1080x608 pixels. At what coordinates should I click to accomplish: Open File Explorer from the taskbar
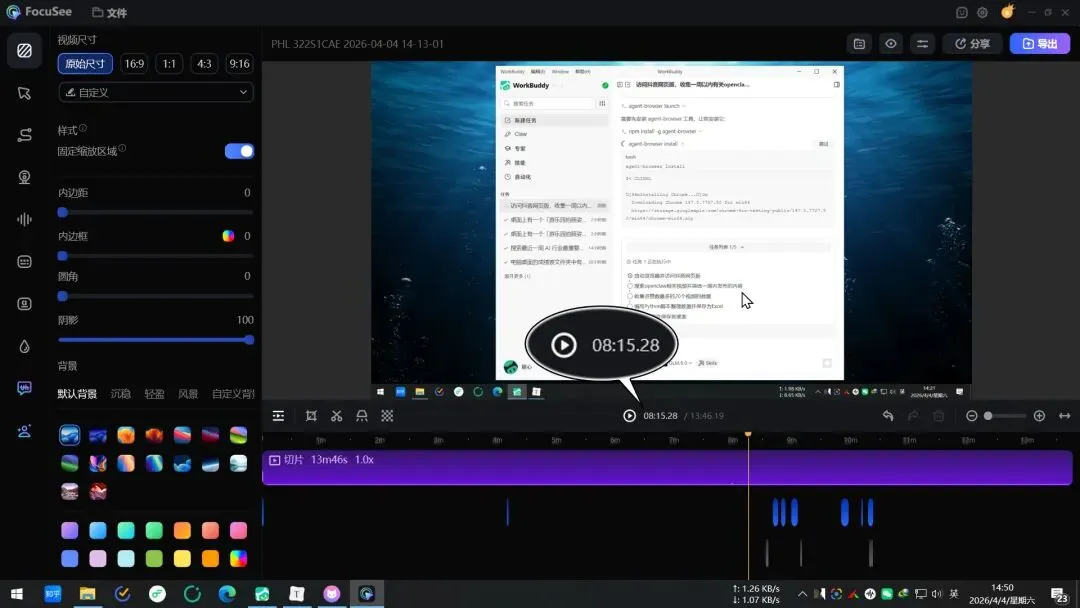coord(87,594)
